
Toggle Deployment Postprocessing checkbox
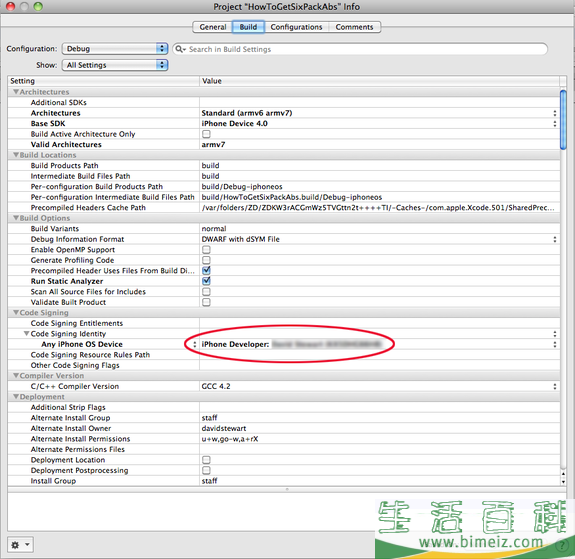pos(206,470)
